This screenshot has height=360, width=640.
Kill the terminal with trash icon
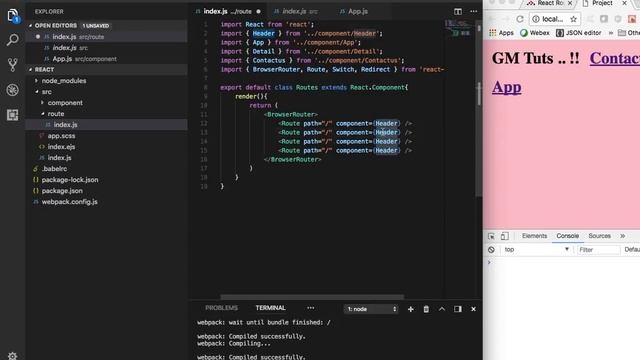426,309
